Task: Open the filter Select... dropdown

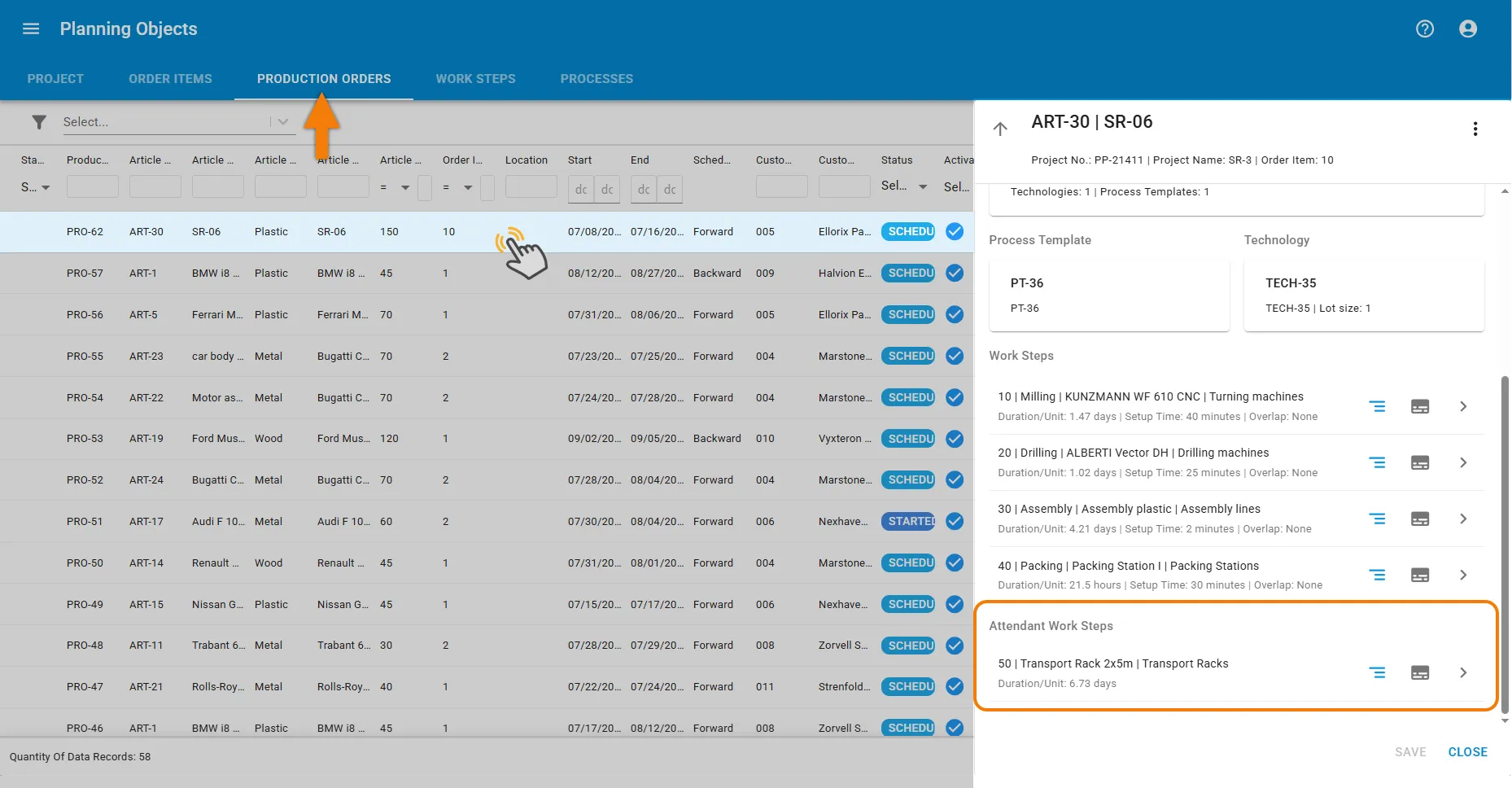Action: point(177,122)
